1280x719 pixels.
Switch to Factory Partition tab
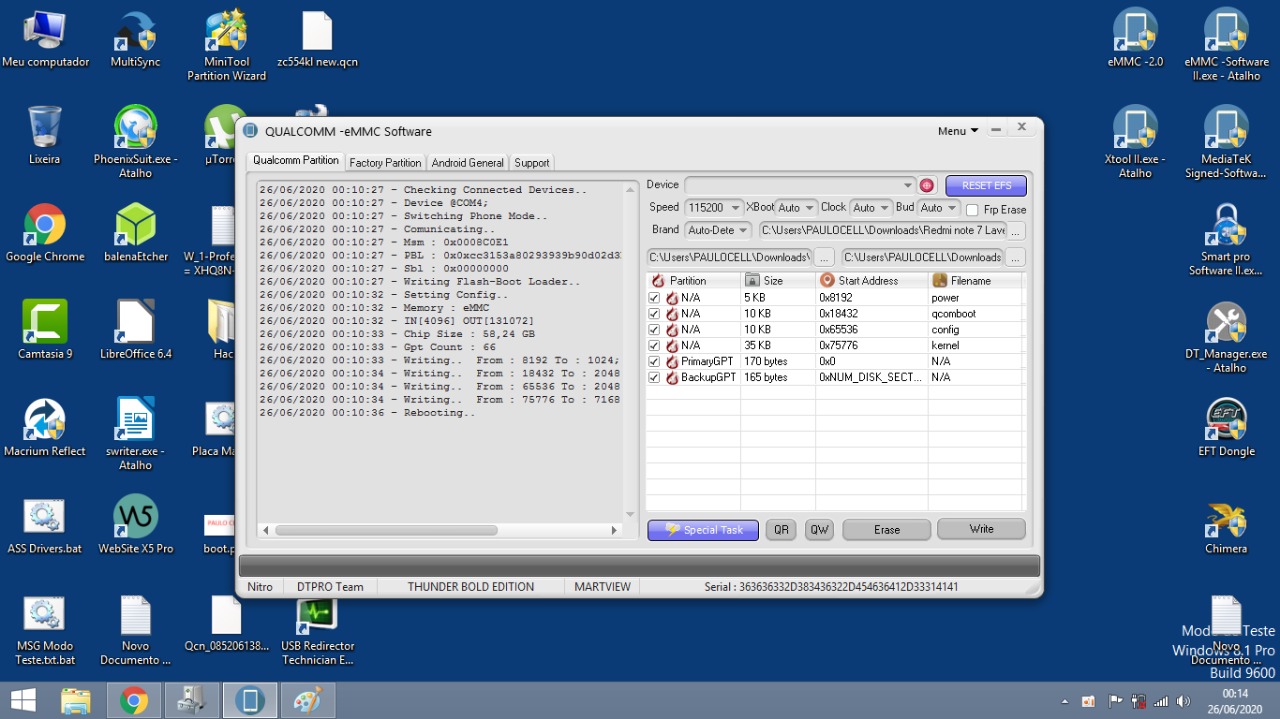tap(385, 163)
